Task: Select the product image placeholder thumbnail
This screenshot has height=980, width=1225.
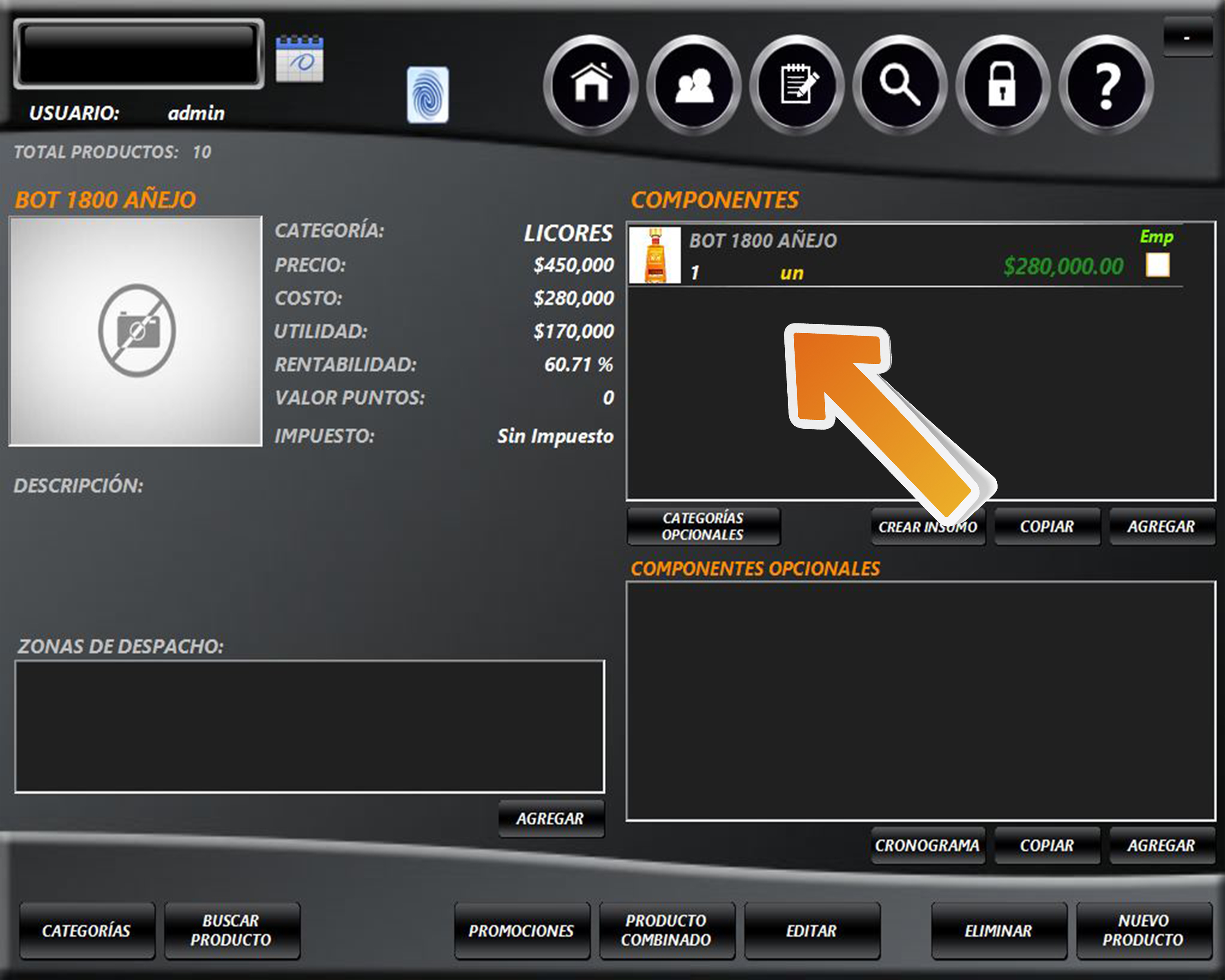Action: point(136,331)
